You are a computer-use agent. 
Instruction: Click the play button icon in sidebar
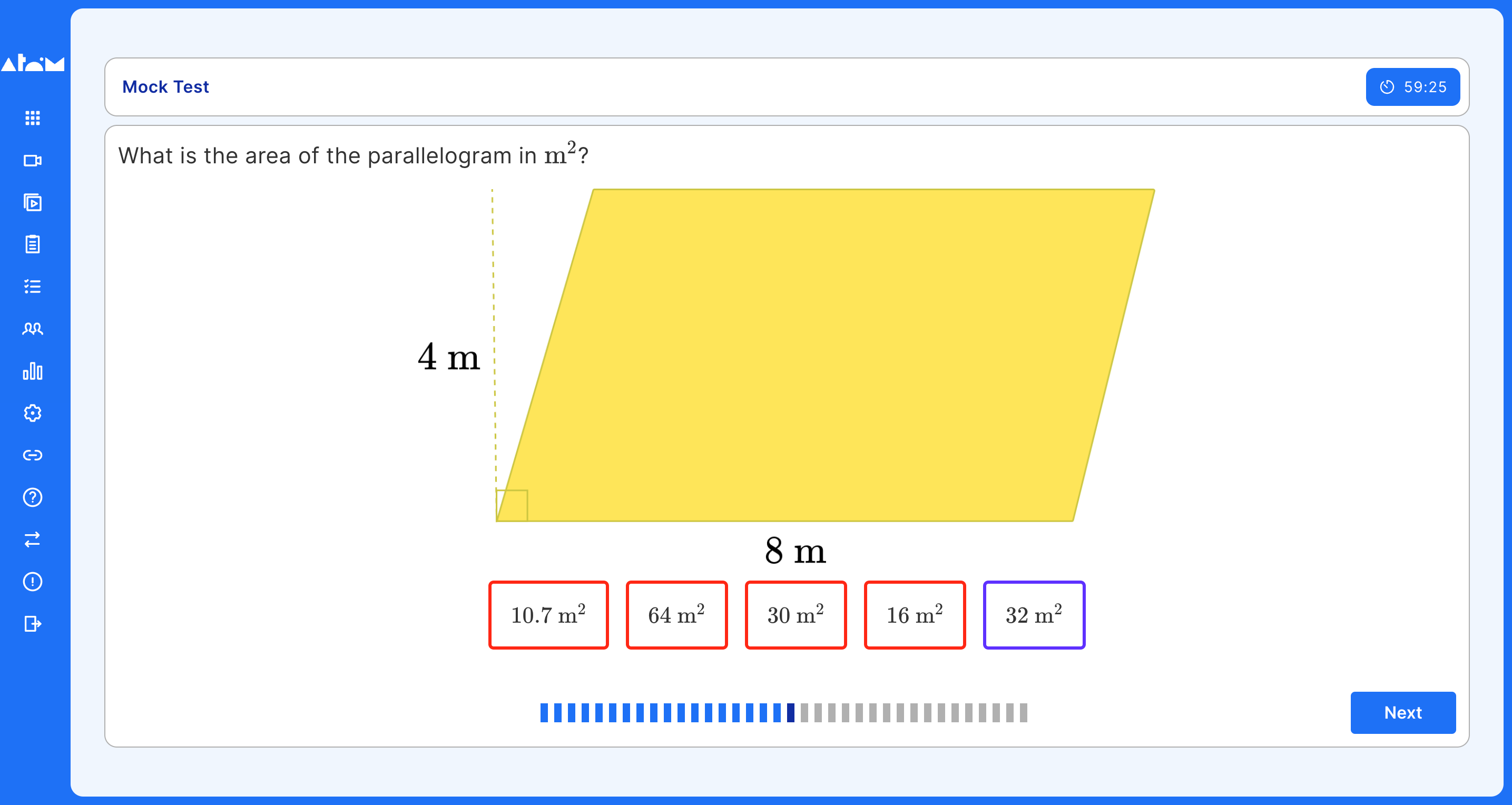pyautogui.click(x=33, y=201)
